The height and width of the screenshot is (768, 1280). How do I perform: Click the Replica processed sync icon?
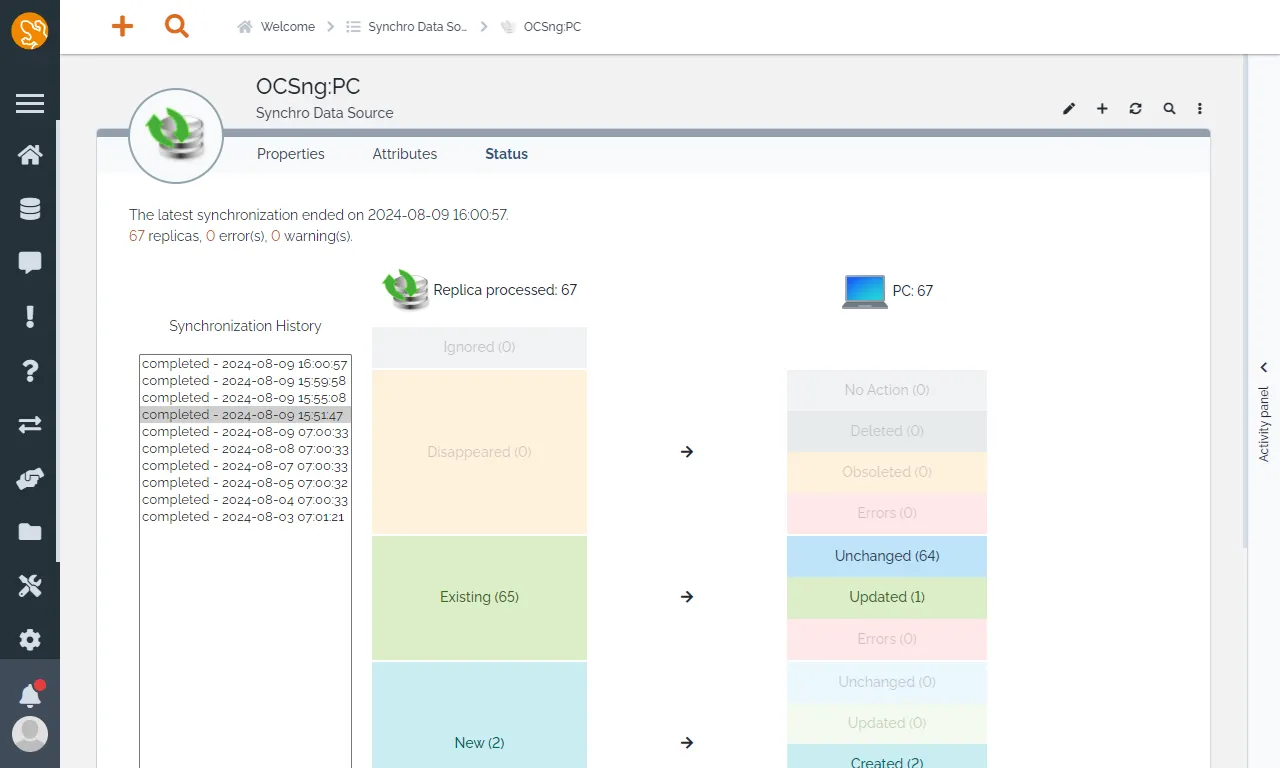coord(405,289)
